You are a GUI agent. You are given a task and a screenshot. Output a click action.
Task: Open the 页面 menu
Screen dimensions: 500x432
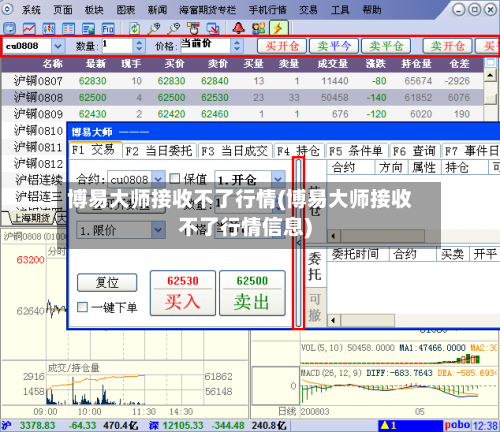tap(63, 10)
